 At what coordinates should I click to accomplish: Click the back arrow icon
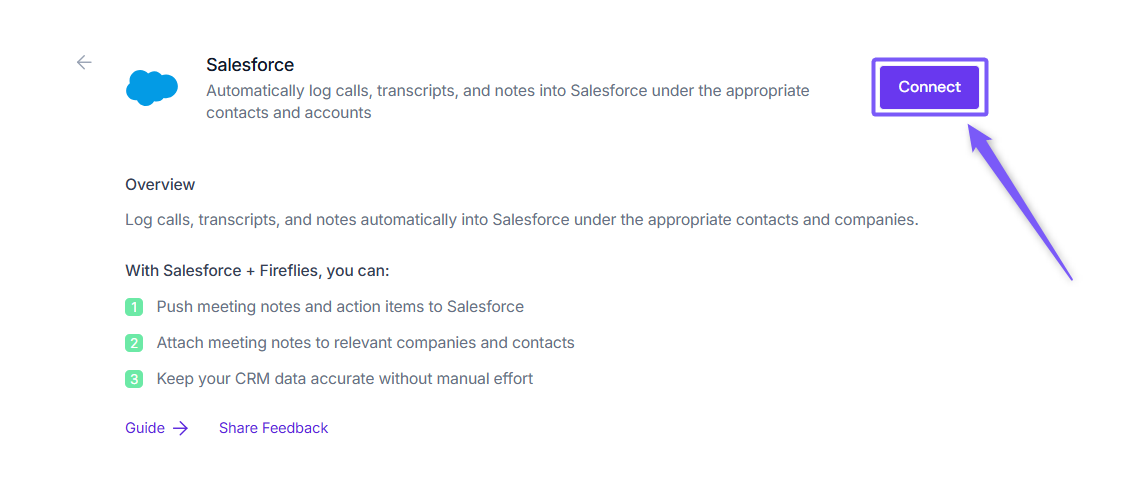[84, 62]
